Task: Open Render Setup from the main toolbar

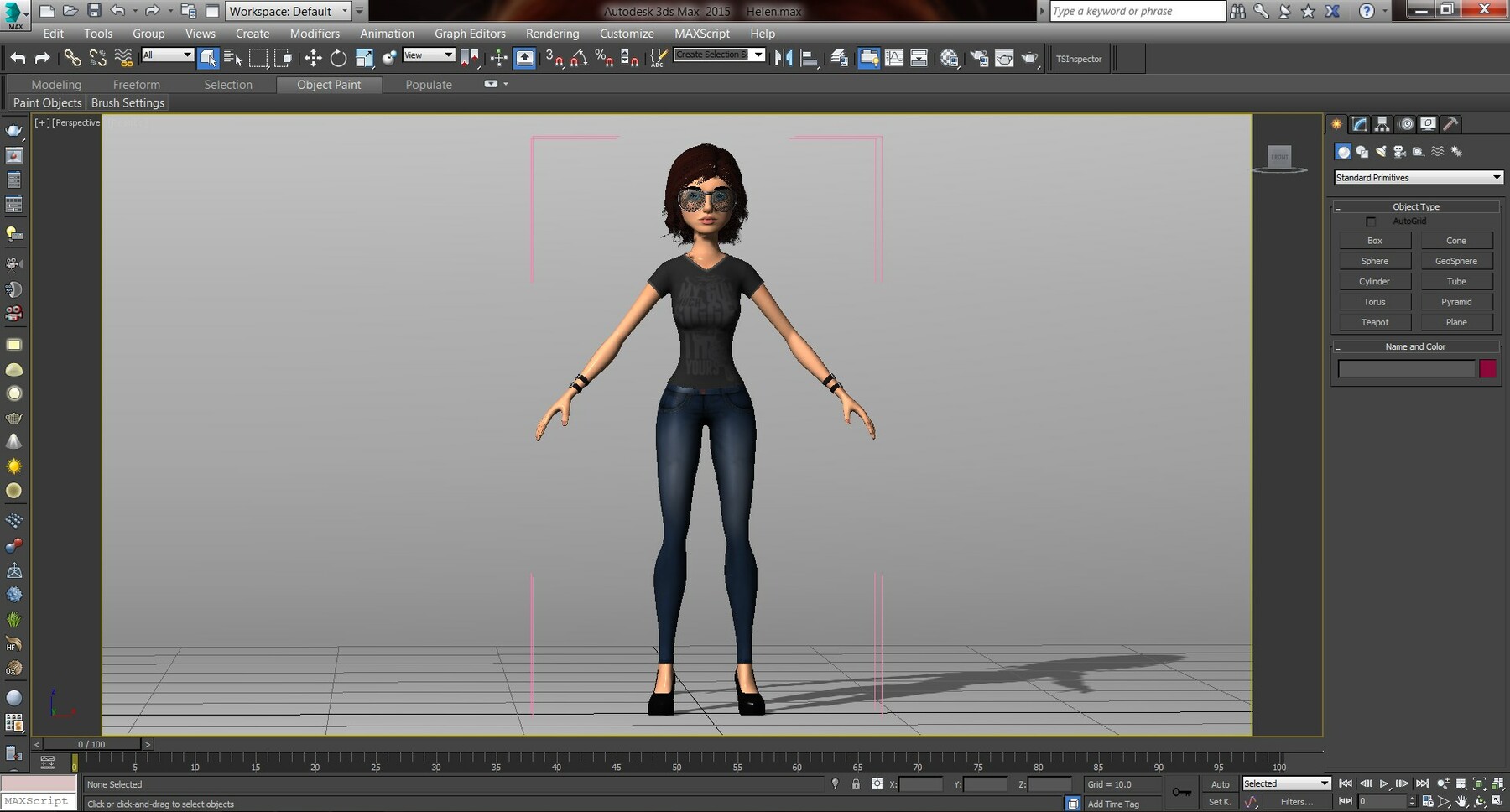Action: pos(978,59)
